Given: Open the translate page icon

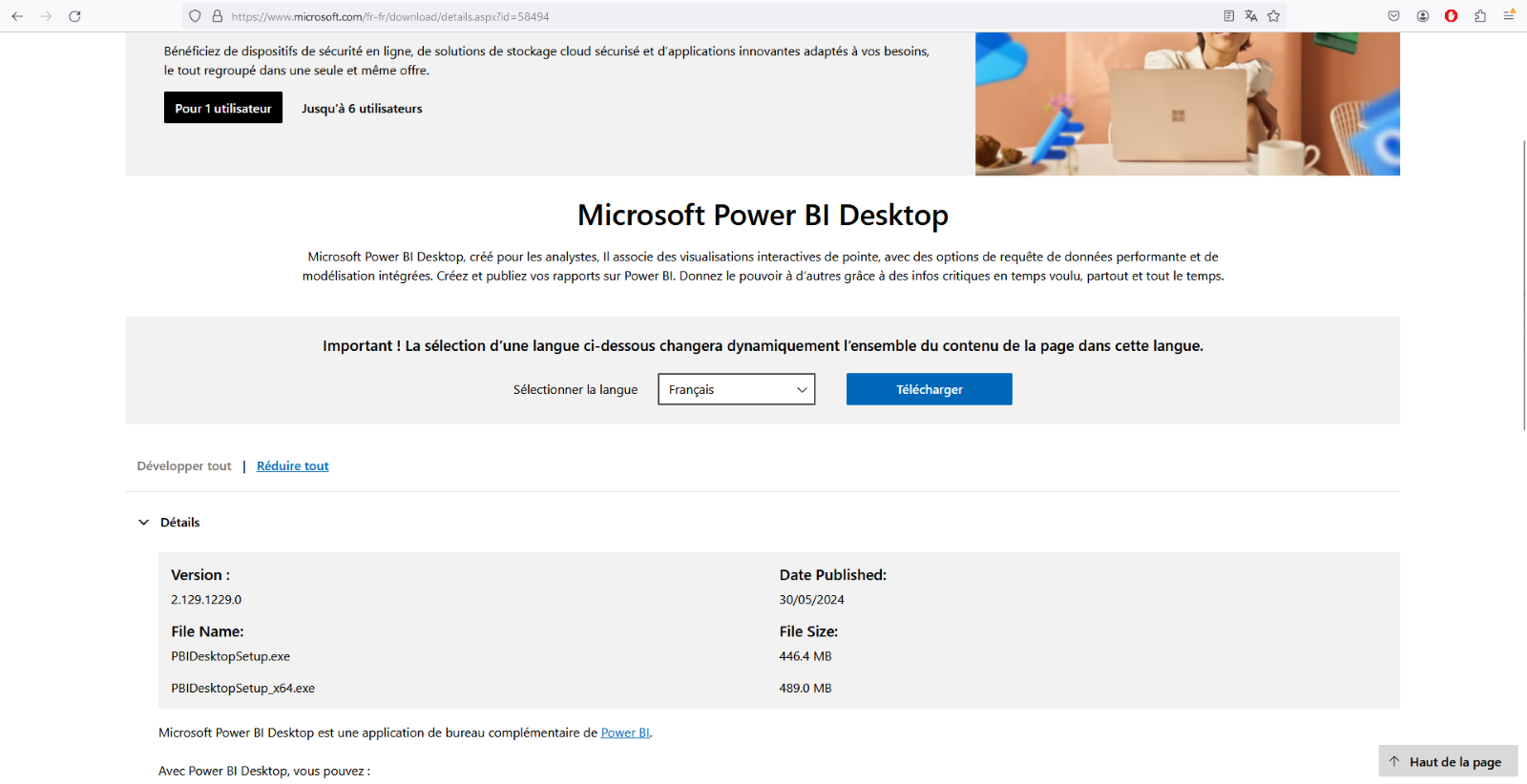Looking at the screenshot, I should pyautogui.click(x=1251, y=16).
